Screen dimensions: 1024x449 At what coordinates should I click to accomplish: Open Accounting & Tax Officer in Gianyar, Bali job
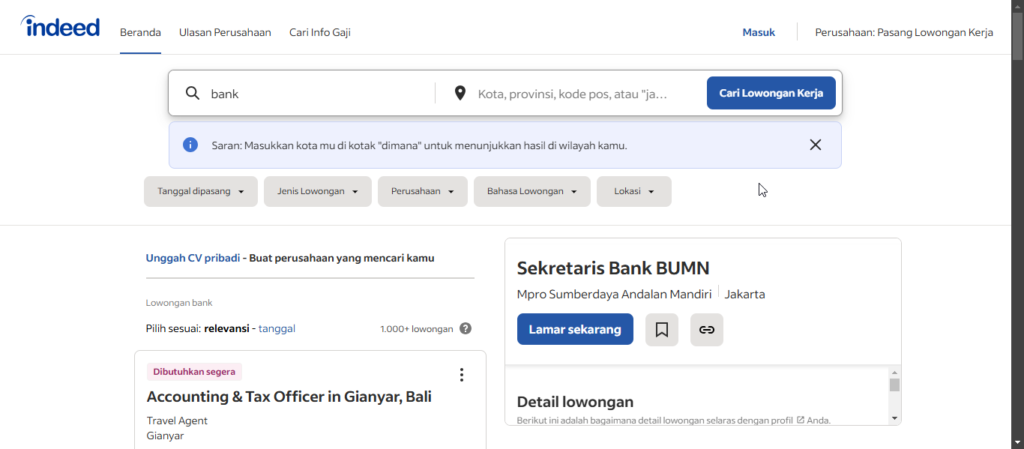(289, 396)
